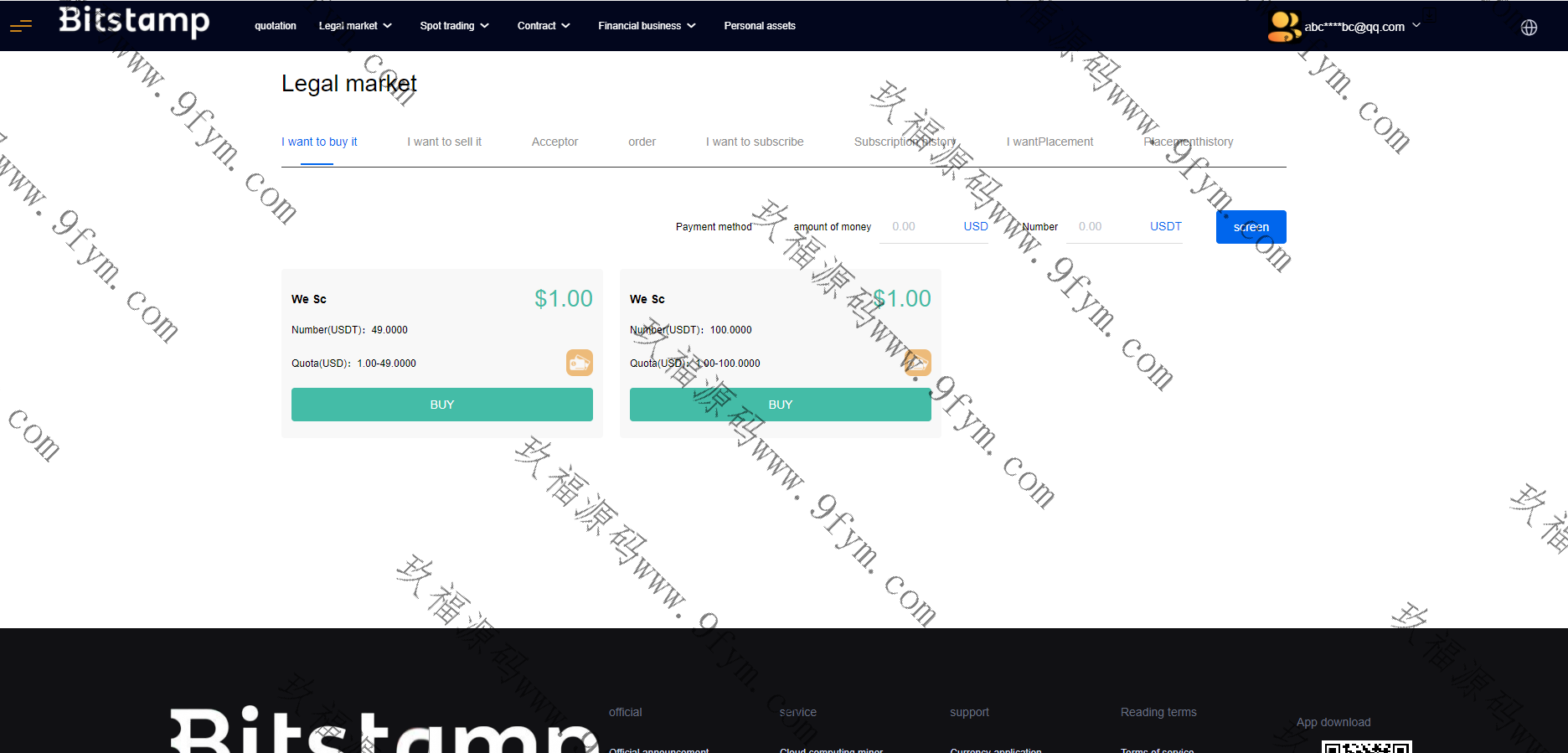Click the Bitstamp logo in header
Viewport: 1568px width, 753px height.
(x=134, y=22)
